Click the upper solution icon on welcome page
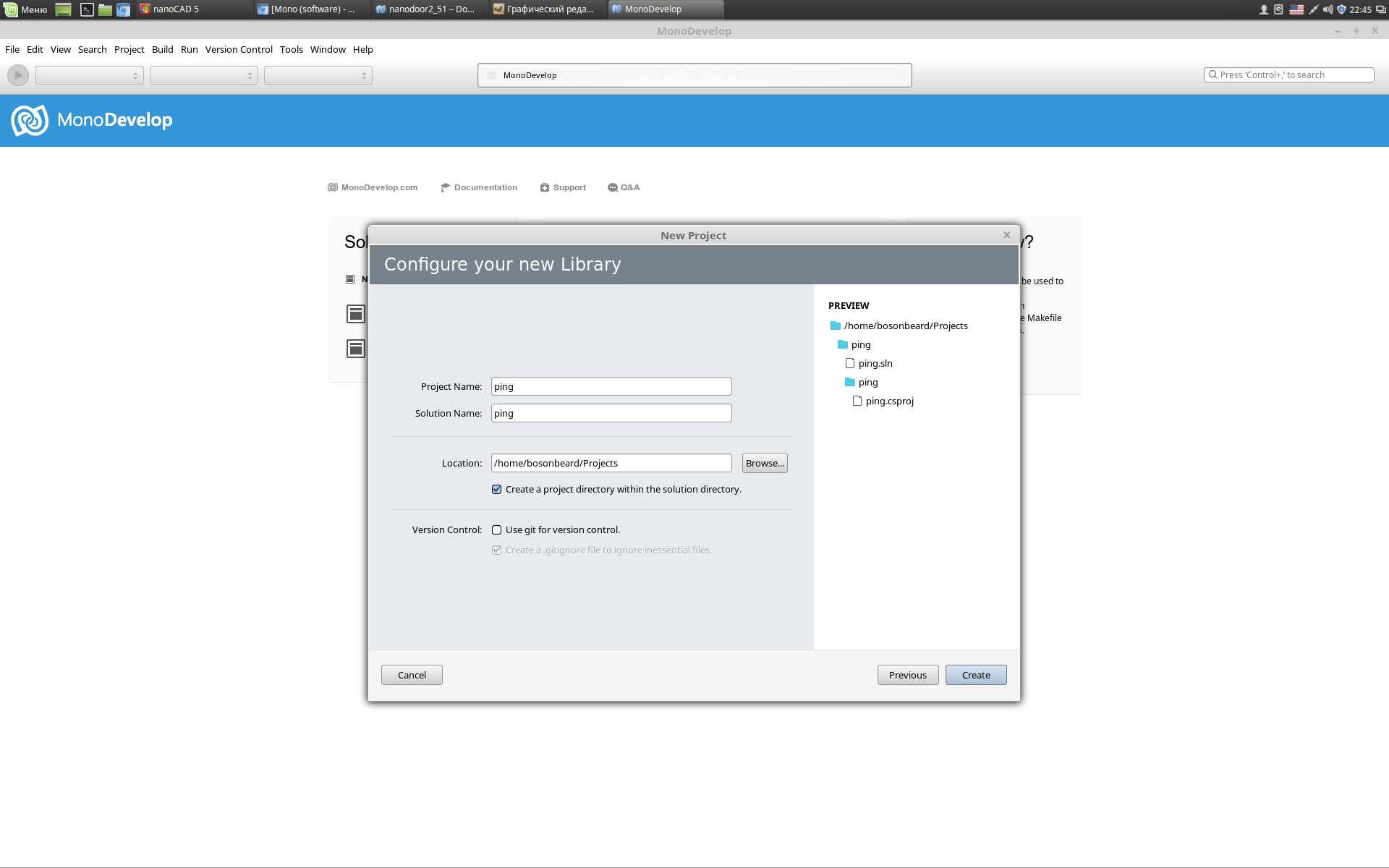Screen dimensions: 1389x868 click(355, 313)
